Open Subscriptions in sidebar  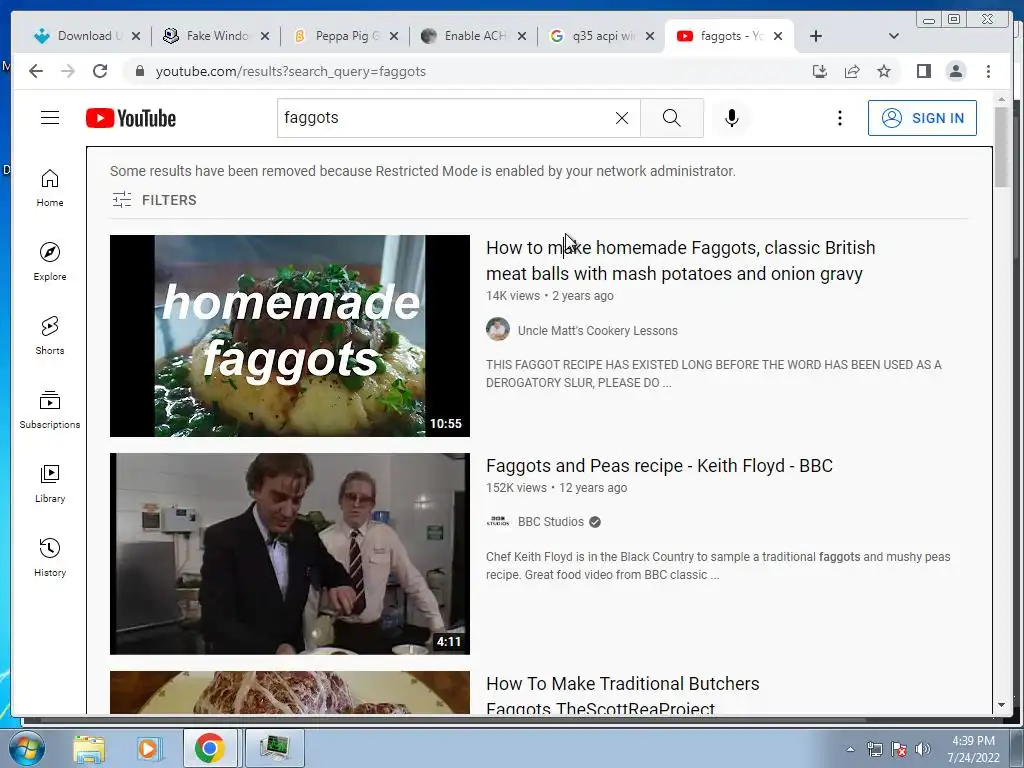pyautogui.click(x=50, y=409)
